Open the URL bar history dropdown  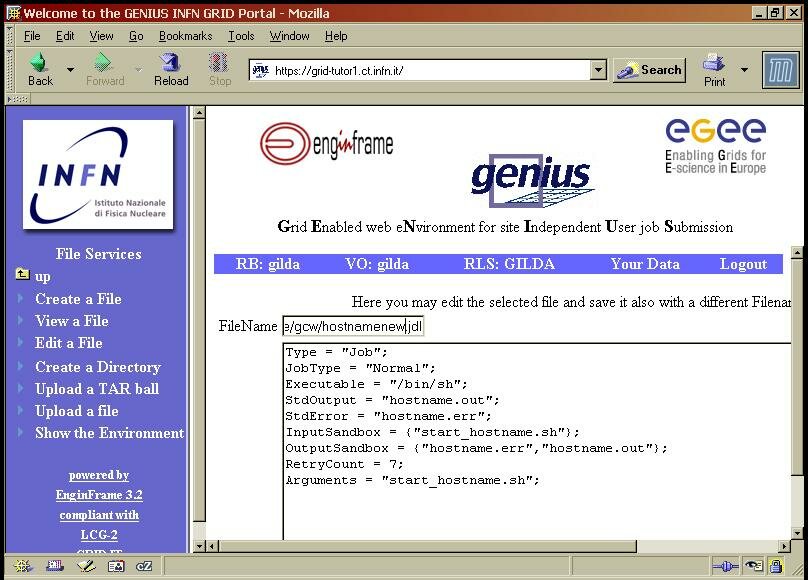[598, 70]
